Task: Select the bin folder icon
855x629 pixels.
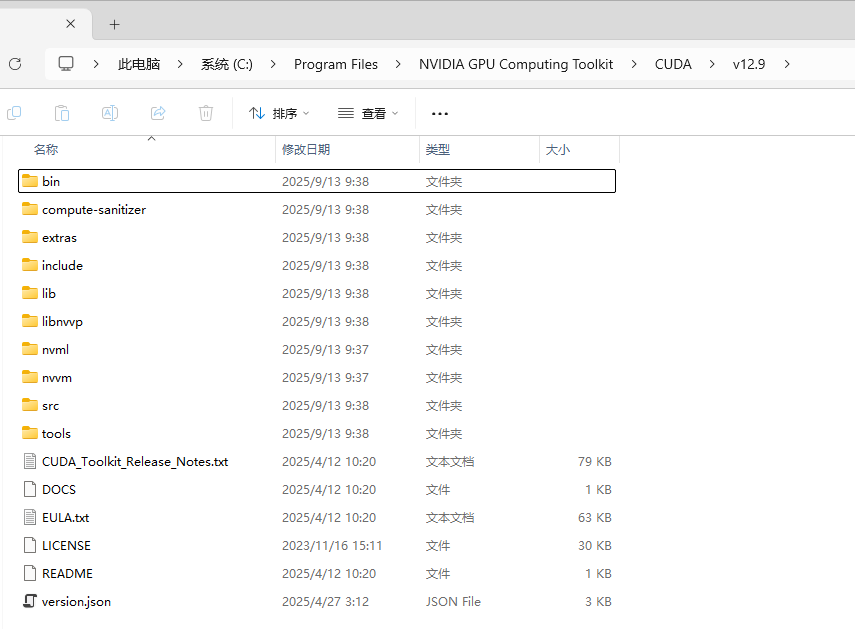Action: coord(30,180)
